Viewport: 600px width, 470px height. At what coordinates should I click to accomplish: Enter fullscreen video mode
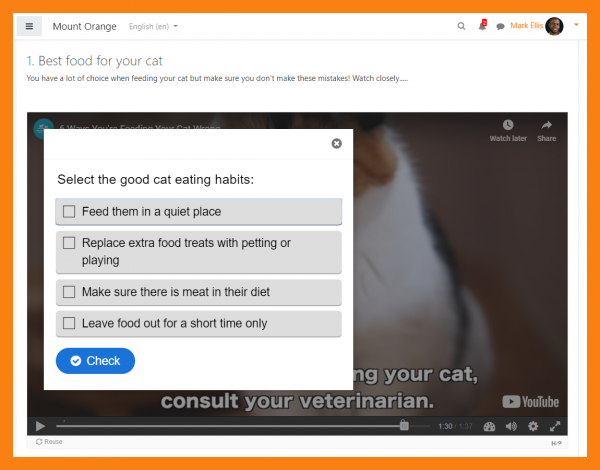click(555, 426)
